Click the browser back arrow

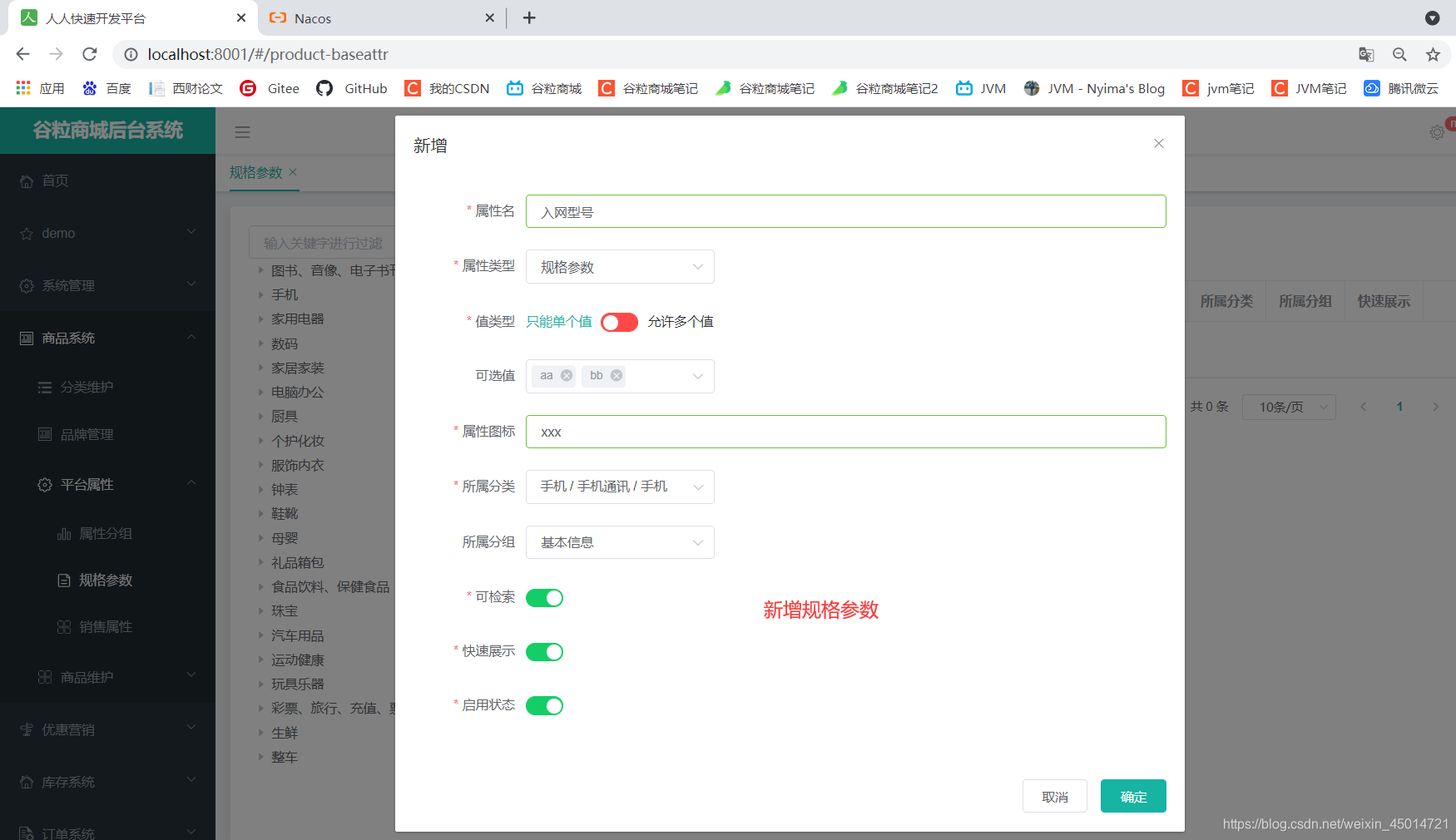tap(22, 54)
